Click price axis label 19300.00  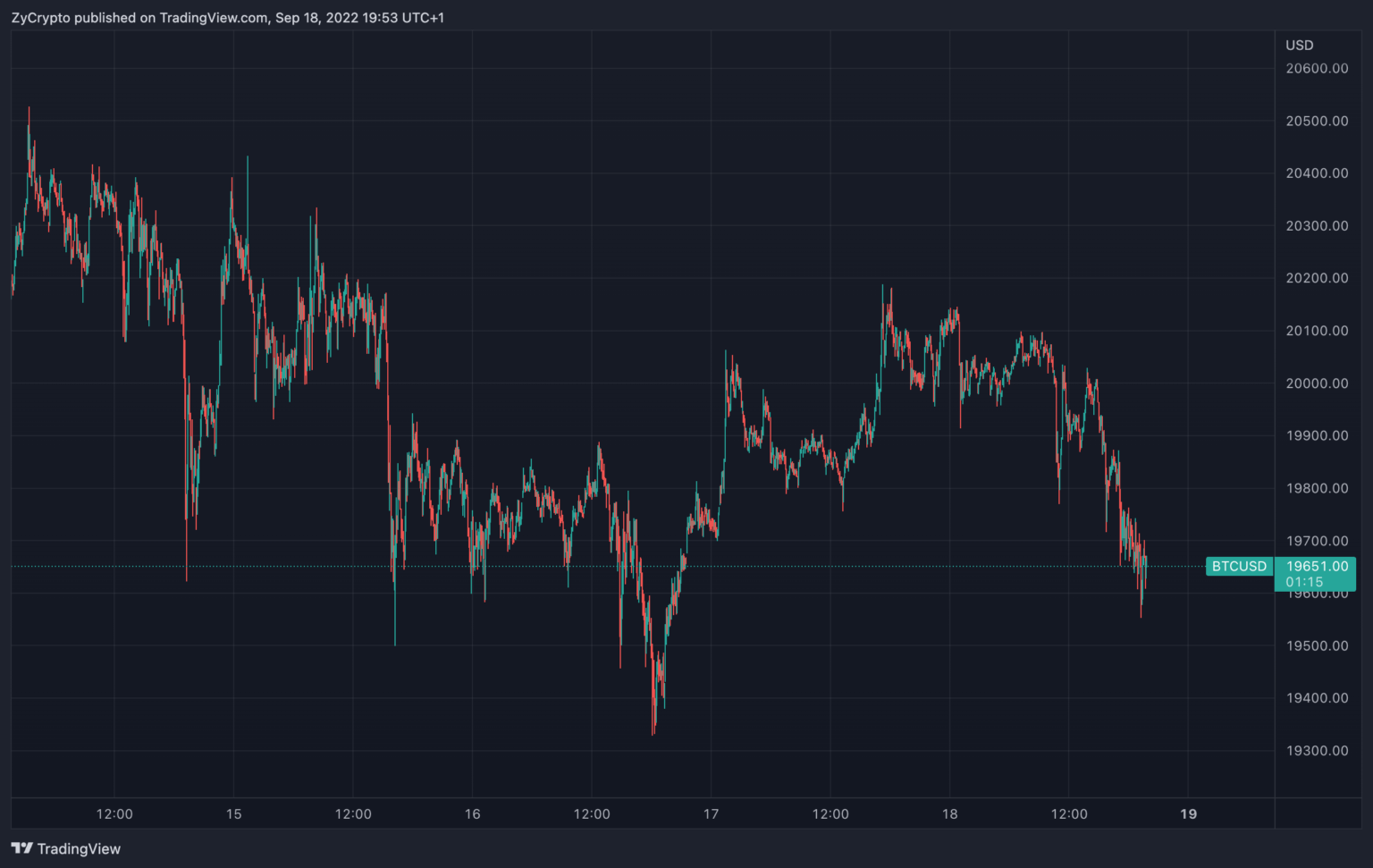[x=1317, y=751]
